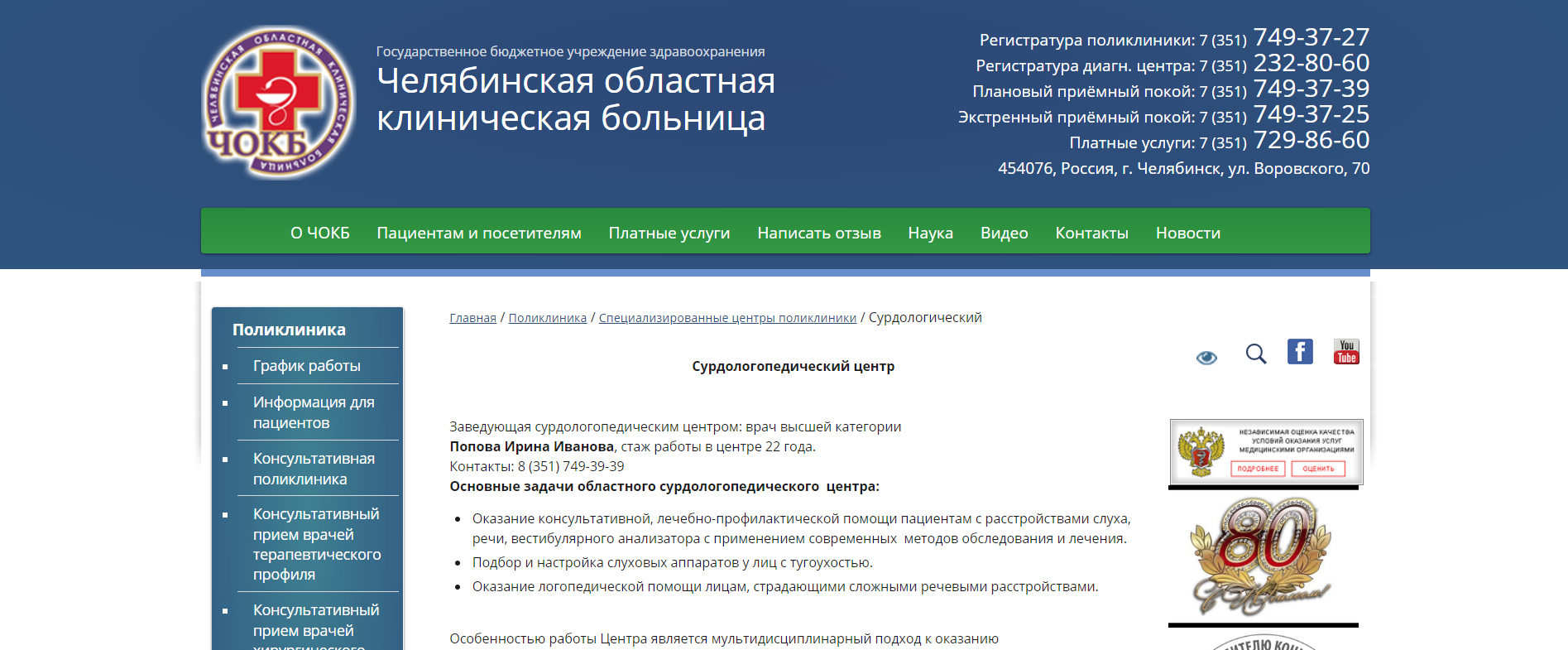Open Специализированные центры поликлиники breadcrumb link

728,318
